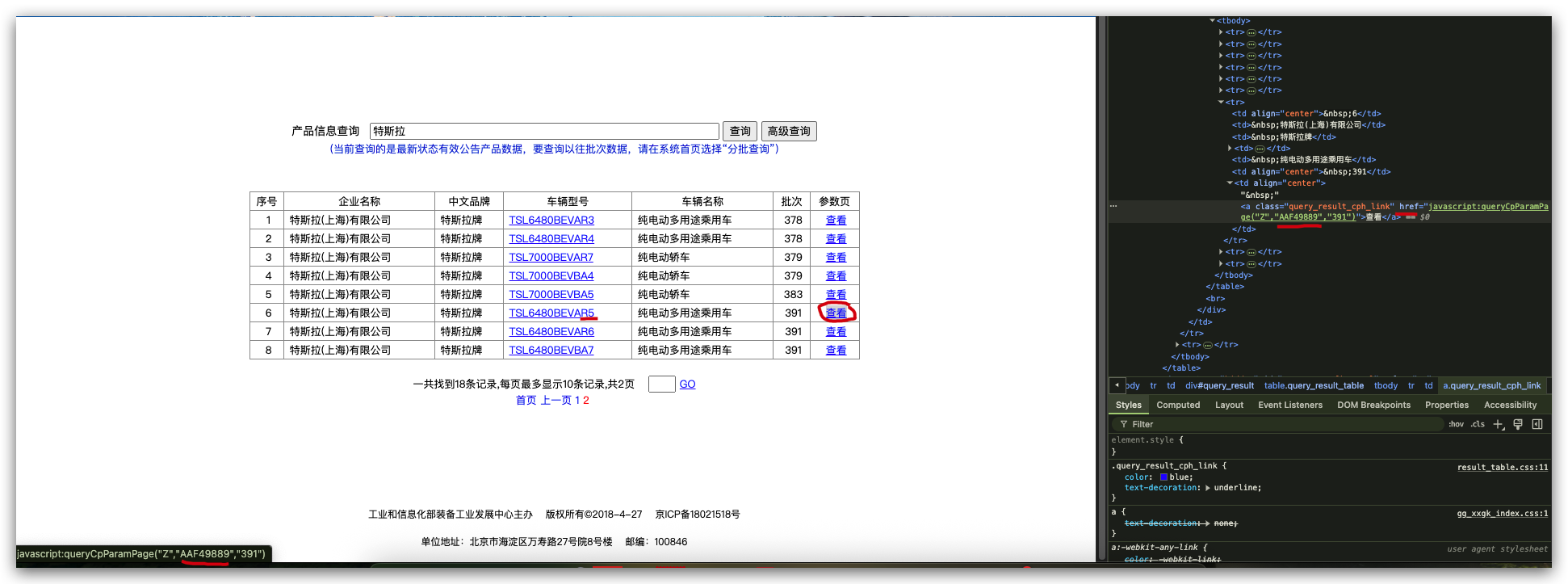Viewport: 1568px width, 584px height.
Task: Open the Computed tab
Action: pyautogui.click(x=1178, y=405)
